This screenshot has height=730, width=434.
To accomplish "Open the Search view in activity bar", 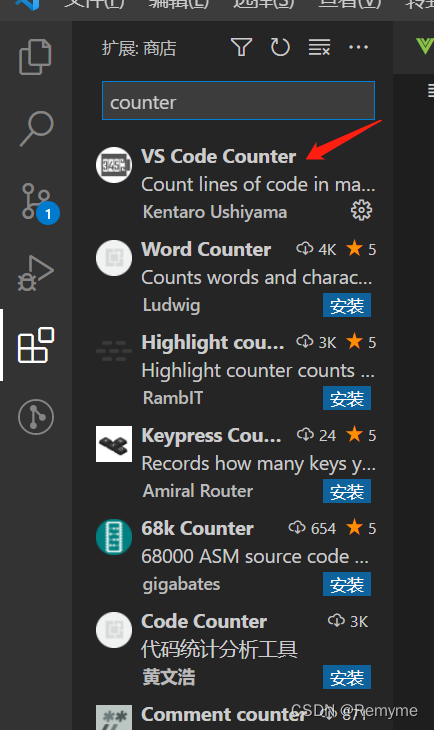I will click(x=36, y=128).
